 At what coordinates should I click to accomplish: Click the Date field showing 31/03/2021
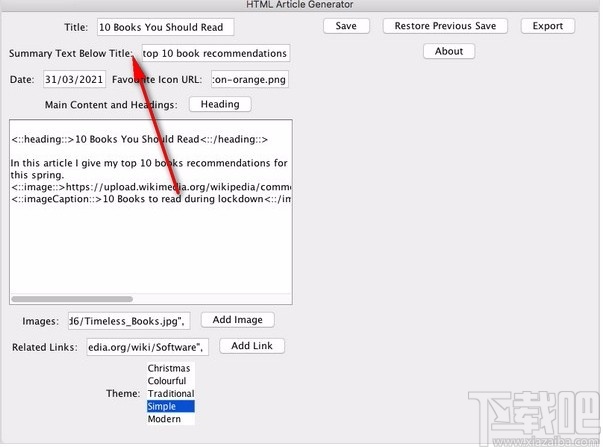(x=74, y=79)
